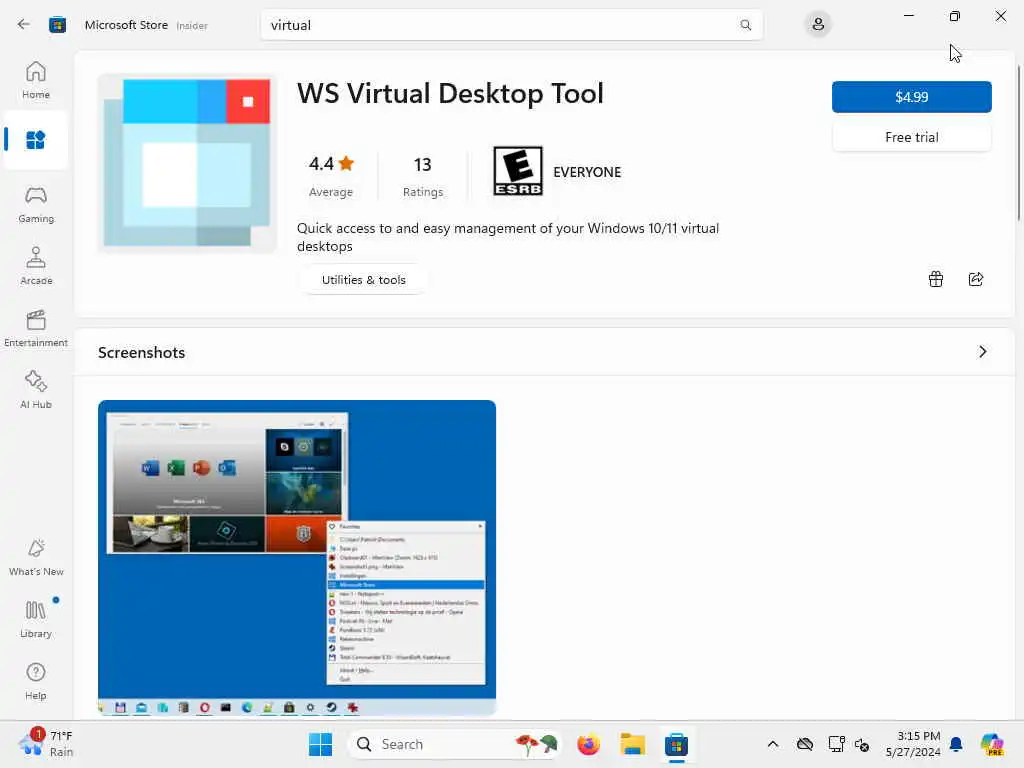1024x768 pixels.
Task: Click the search magnifier icon
Action: pos(745,25)
